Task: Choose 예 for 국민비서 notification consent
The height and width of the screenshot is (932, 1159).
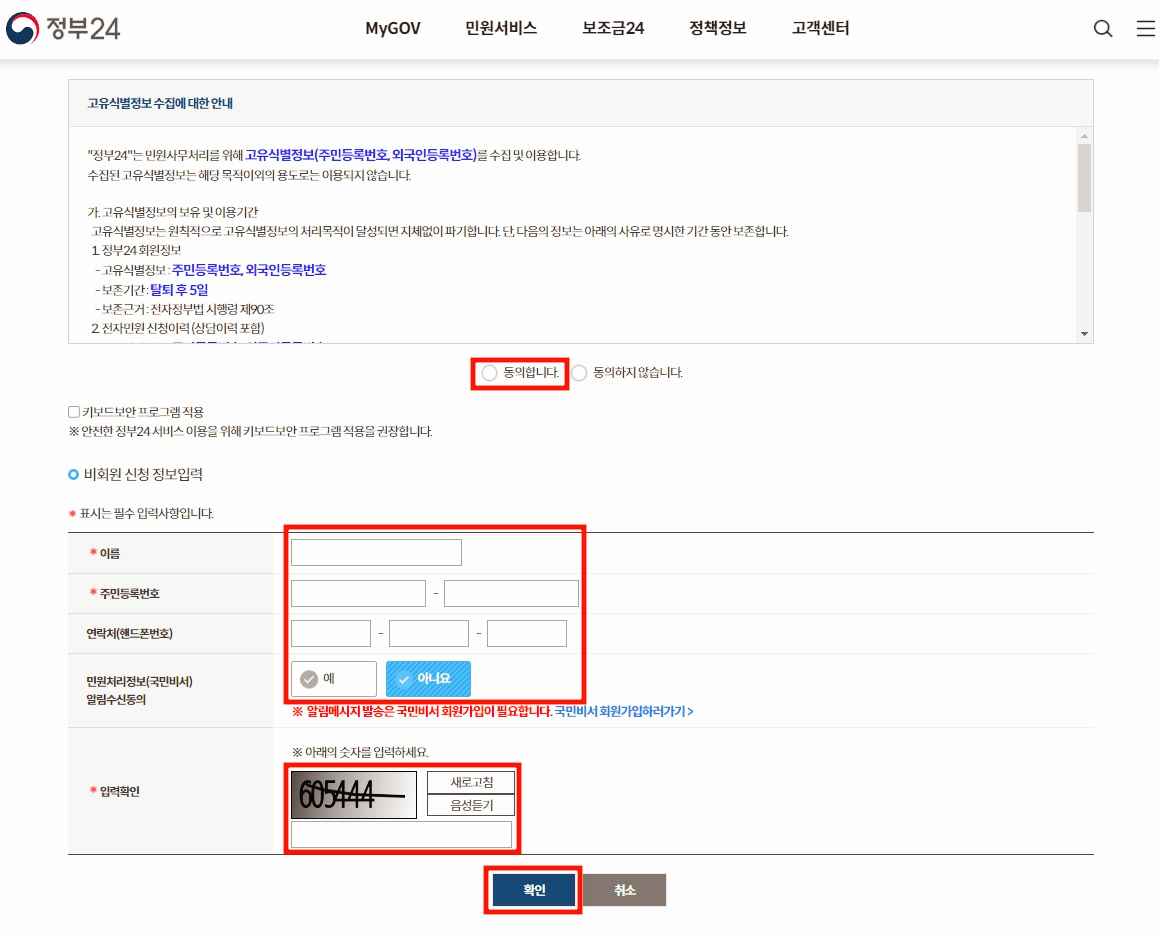Action: pos(333,678)
